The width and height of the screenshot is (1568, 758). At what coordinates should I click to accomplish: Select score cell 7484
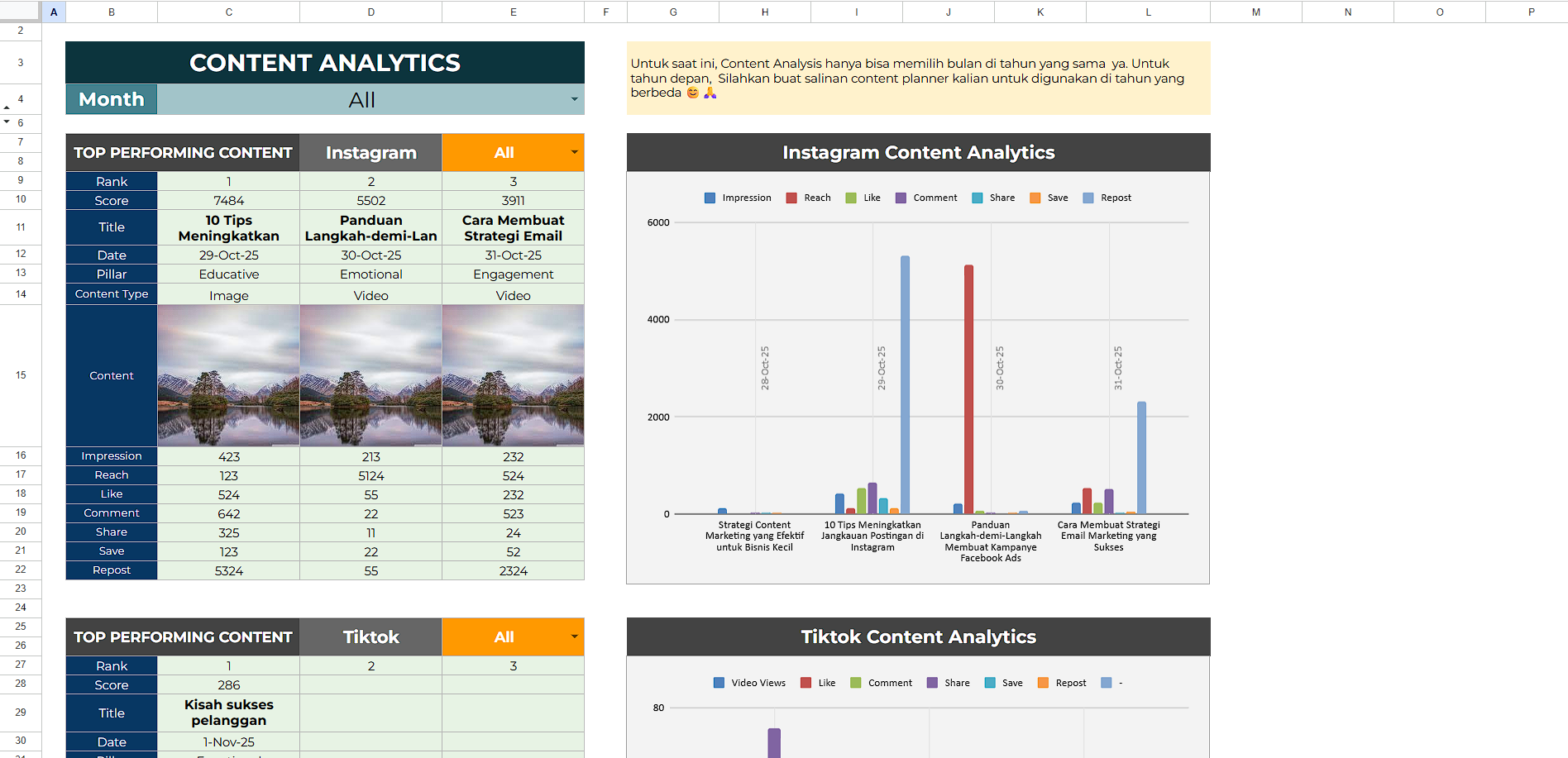[x=229, y=201]
